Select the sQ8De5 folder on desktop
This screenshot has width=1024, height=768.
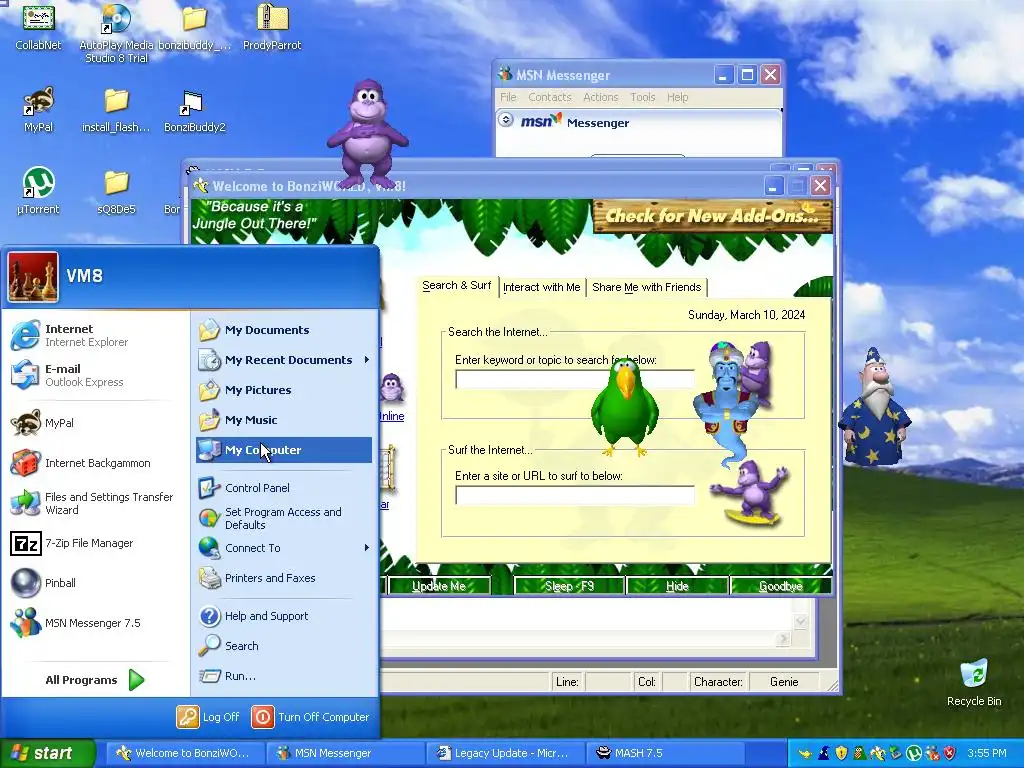[x=116, y=191]
